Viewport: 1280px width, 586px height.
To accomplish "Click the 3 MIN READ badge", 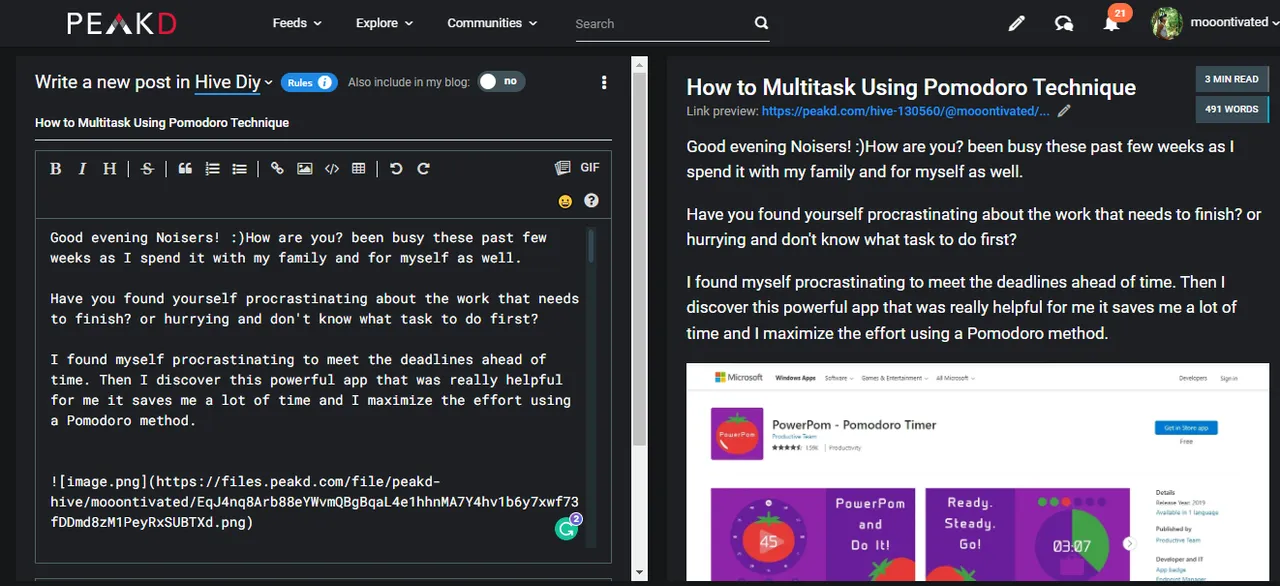I will pos(1231,79).
